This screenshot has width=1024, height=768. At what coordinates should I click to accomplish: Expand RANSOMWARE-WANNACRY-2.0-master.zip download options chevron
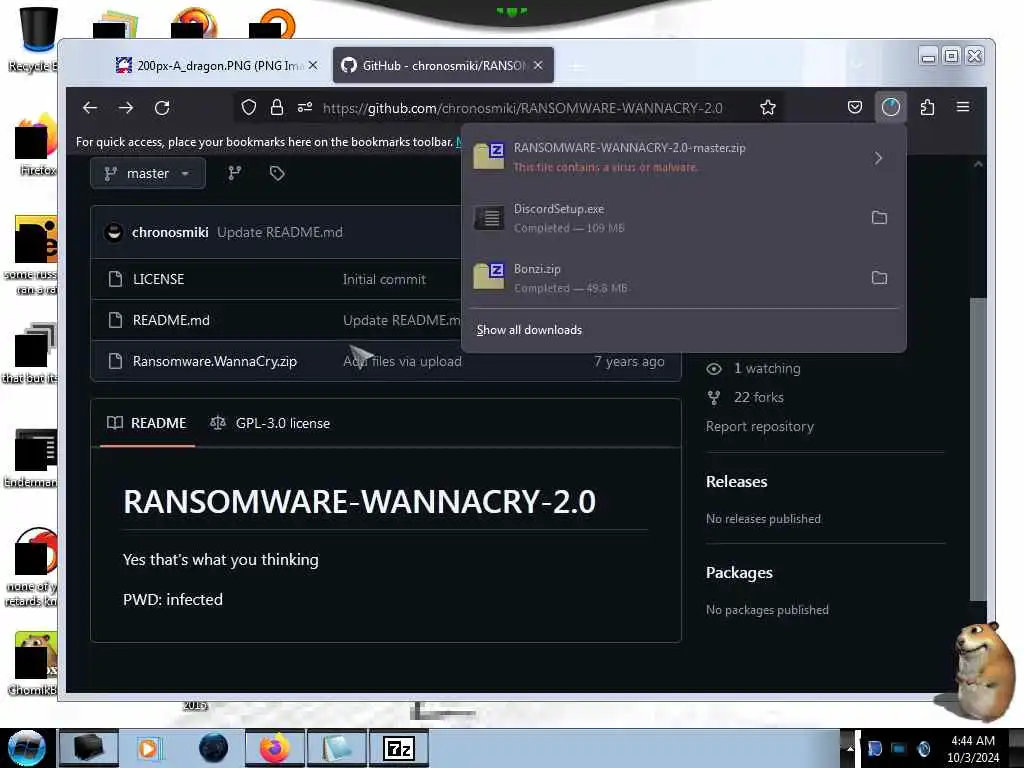[x=878, y=158]
